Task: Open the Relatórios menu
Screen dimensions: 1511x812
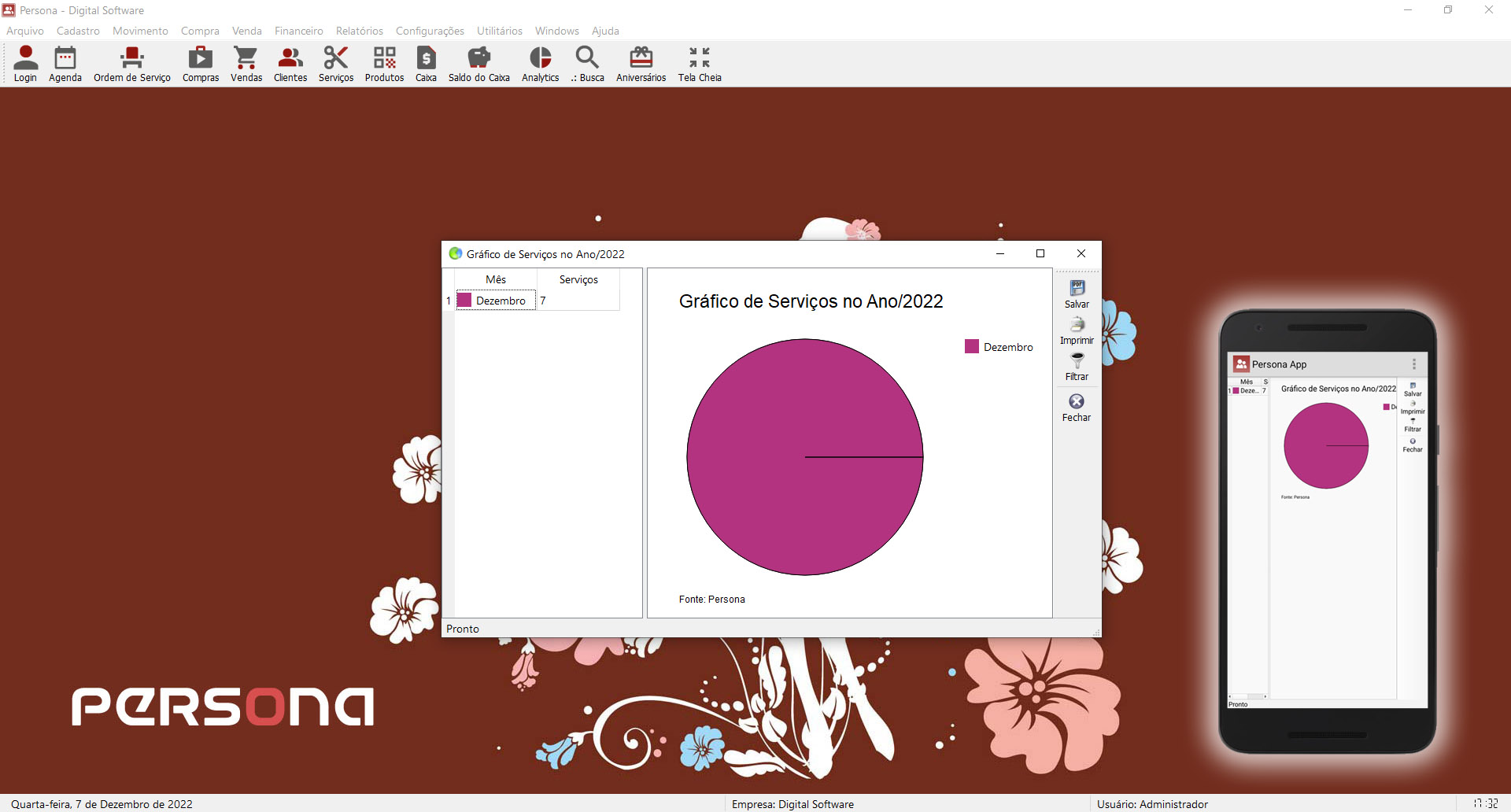Action: [360, 31]
